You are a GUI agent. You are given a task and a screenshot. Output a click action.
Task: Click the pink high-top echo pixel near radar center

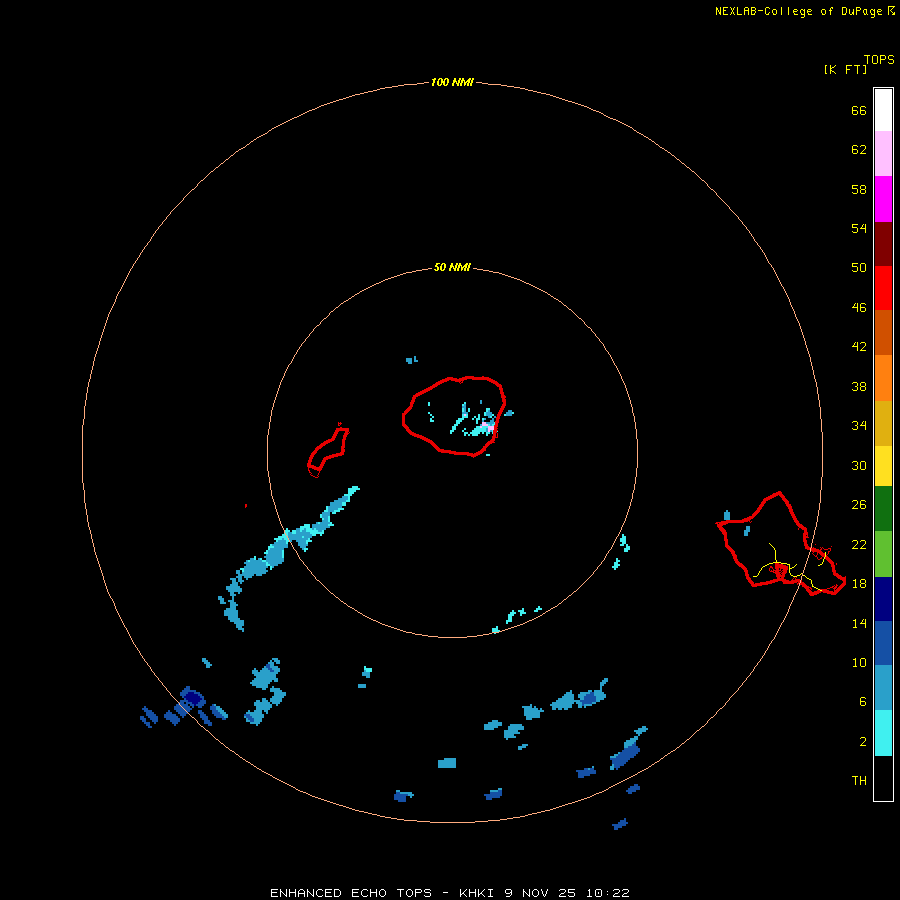(x=487, y=426)
